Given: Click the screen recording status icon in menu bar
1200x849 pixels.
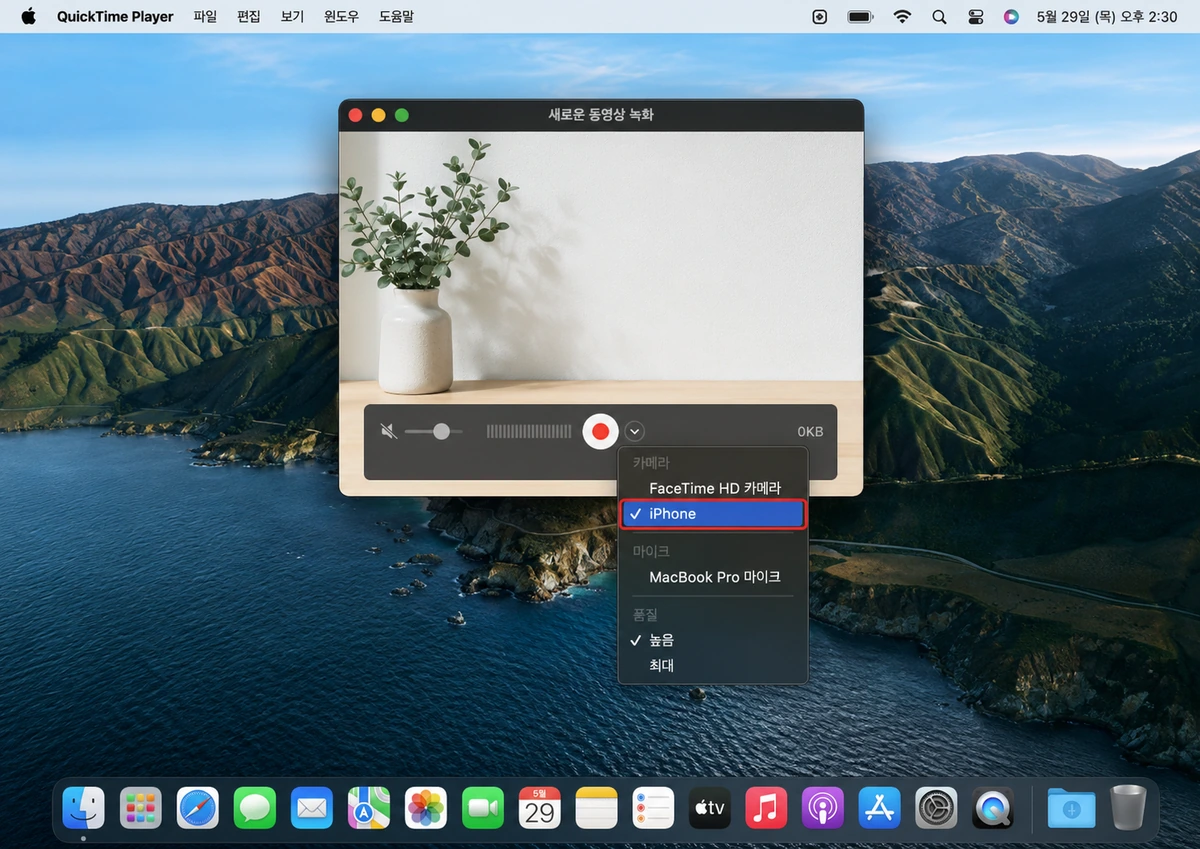Looking at the screenshot, I should click(820, 17).
